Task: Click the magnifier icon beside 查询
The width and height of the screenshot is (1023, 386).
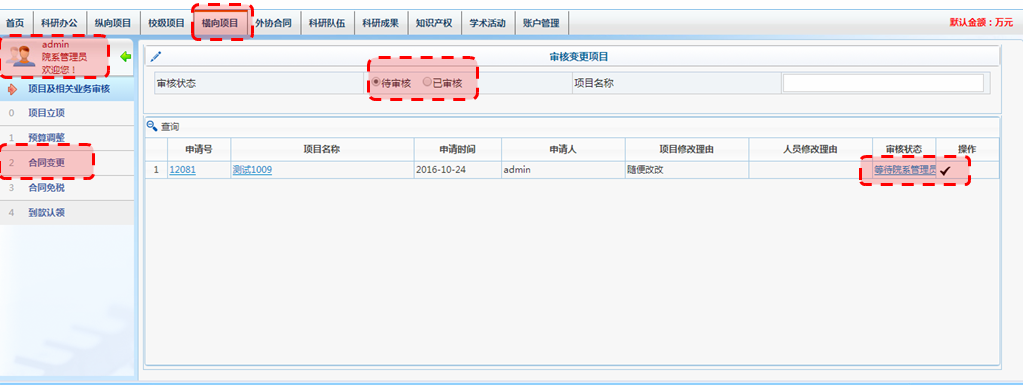Action: (152, 126)
